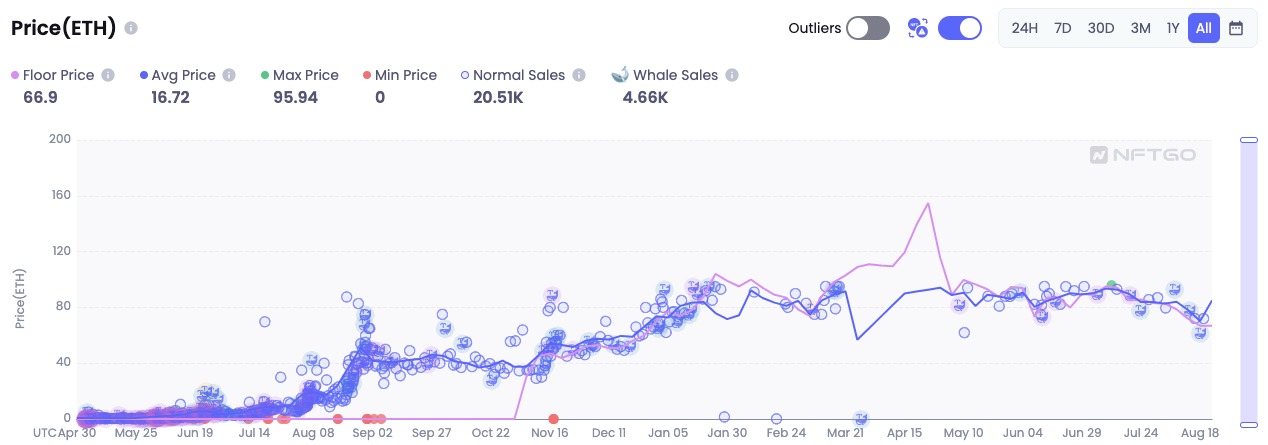Click the NFT swap icon beside toggle
The image size is (1268, 445).
[x=917, y=28]
